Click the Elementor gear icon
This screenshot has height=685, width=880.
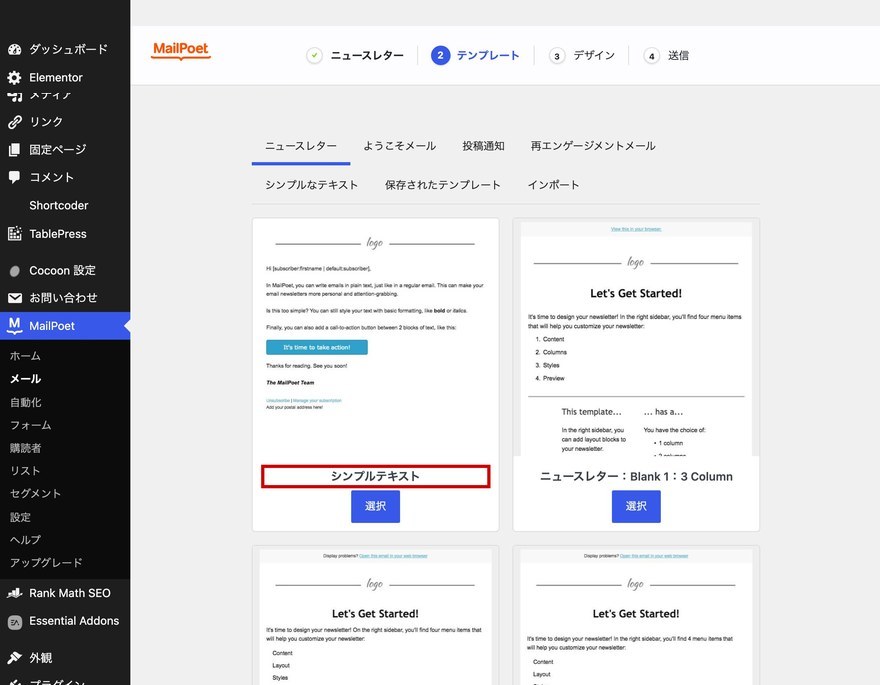(15, 77)
